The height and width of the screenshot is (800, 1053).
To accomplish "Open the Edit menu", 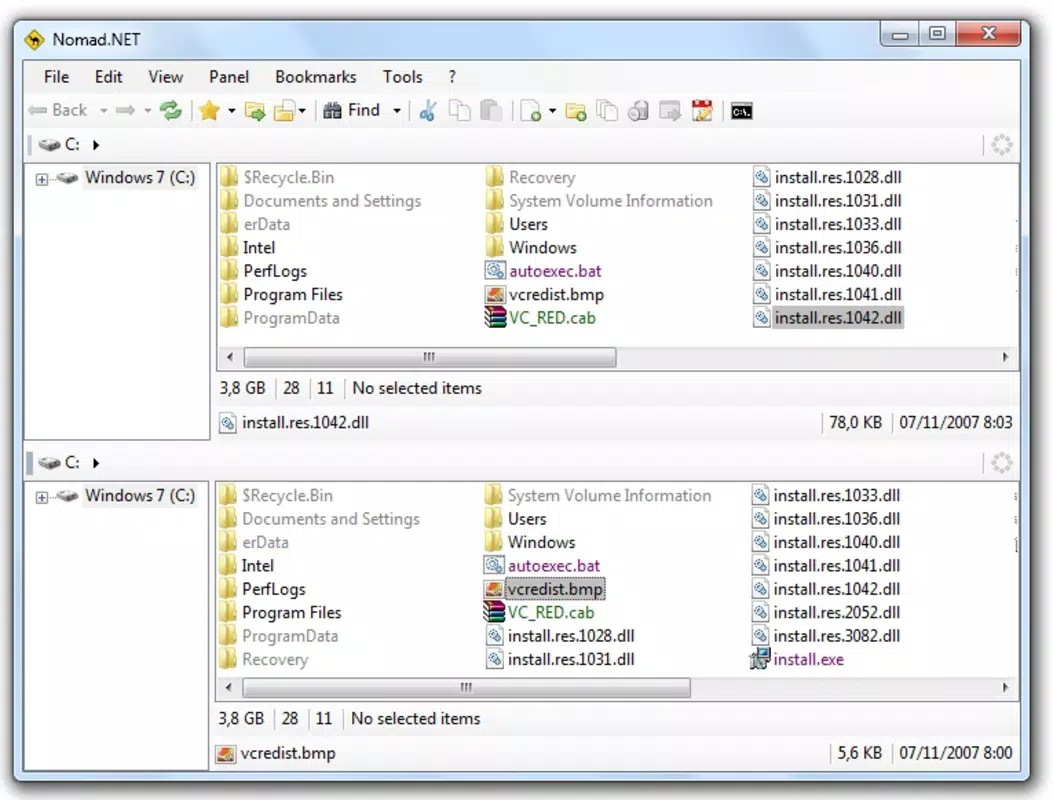I will point(108,77).
